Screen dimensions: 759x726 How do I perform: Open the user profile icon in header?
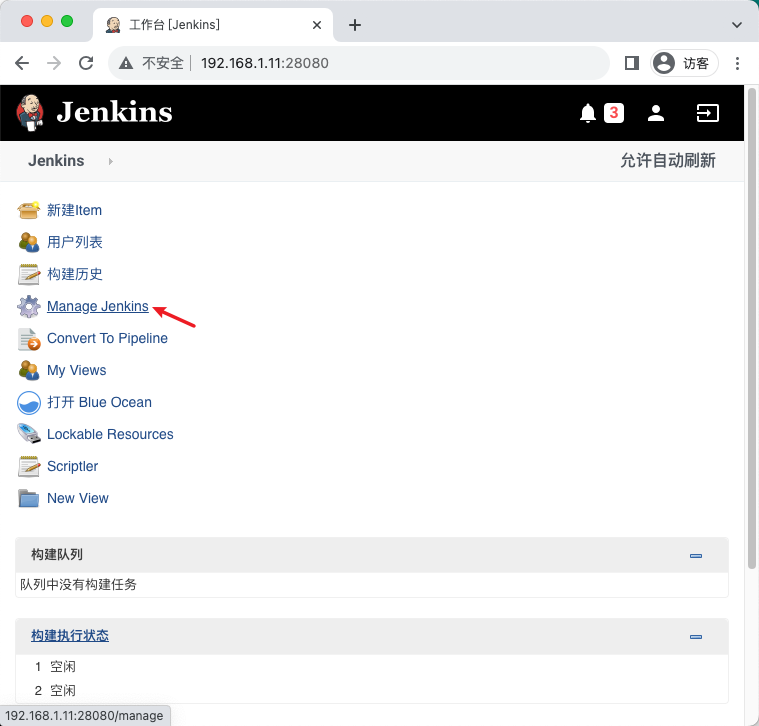(x=656, y=113)
